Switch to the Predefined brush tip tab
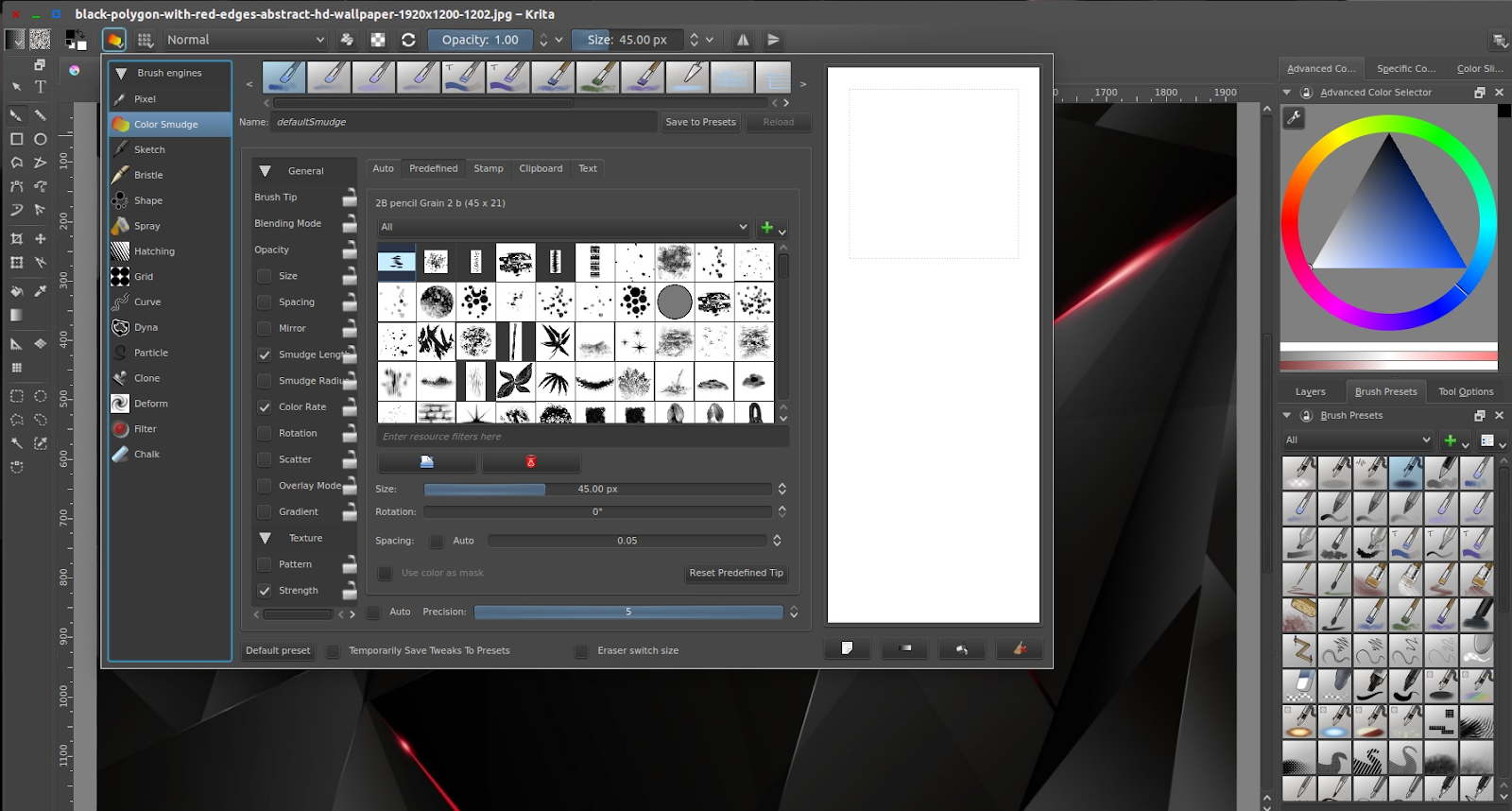Image resolution: width=1512 pixels, height=811 pixels. (x=433, y=168)
